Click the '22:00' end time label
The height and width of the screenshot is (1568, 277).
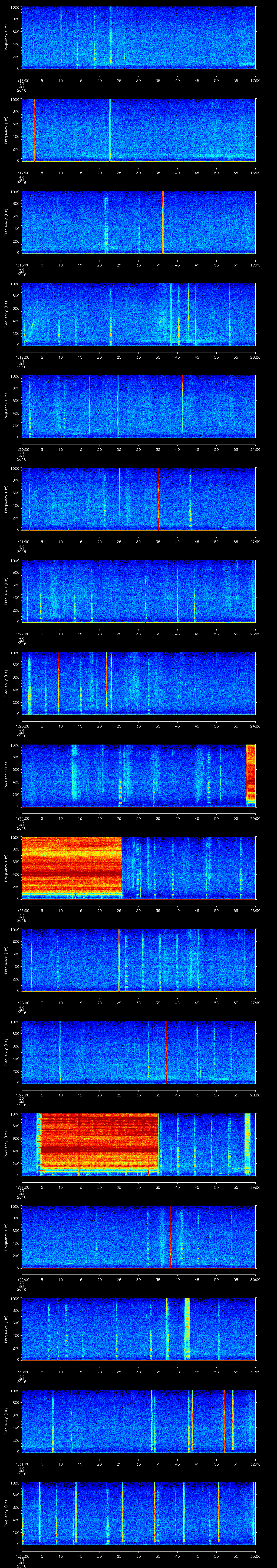(x=256, y=542)
